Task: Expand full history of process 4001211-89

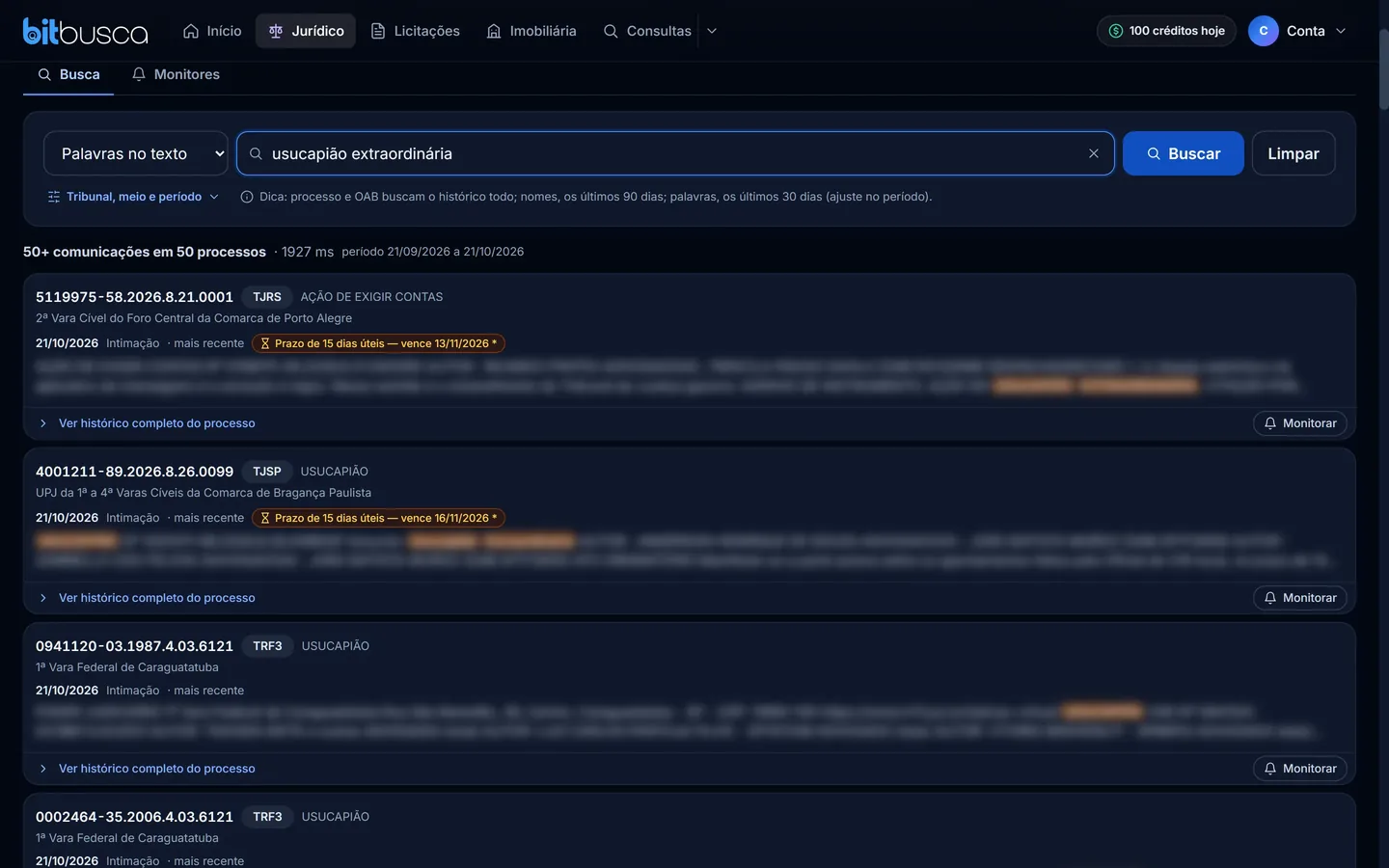Action: (148, 598)
